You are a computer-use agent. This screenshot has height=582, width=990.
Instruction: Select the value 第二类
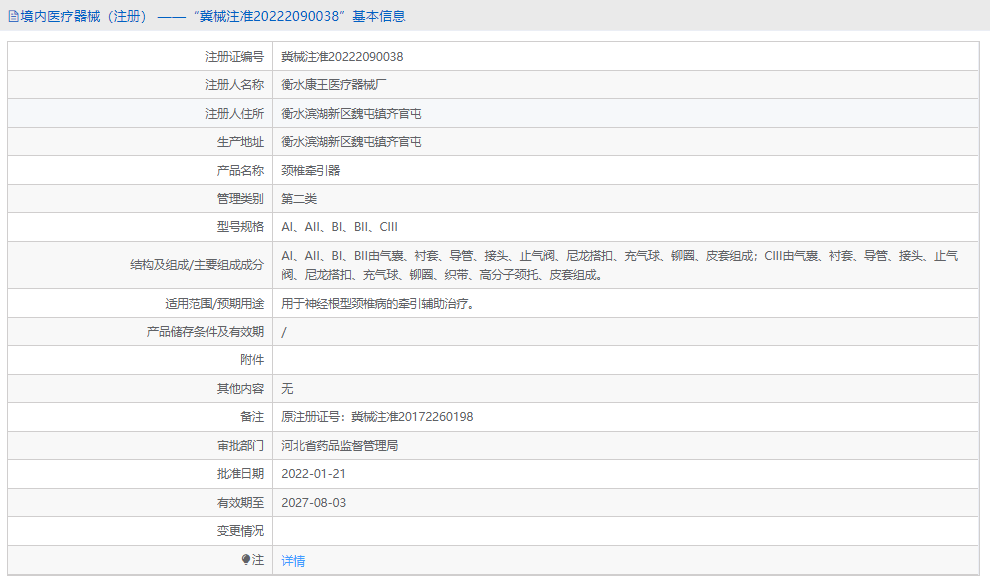299,199
